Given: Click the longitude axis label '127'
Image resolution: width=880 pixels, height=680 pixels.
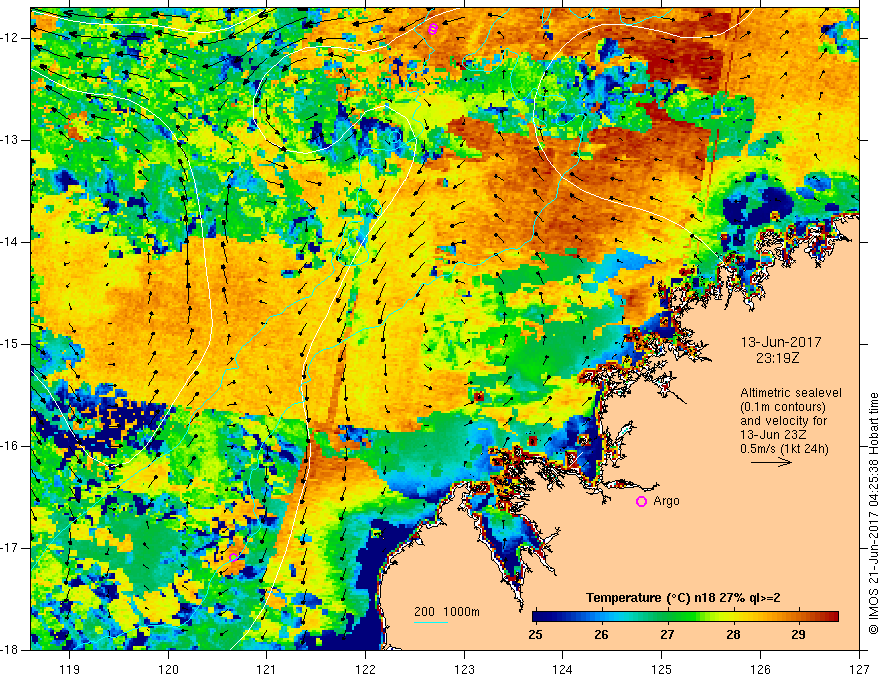Looking at the screenshot, I should coord(859,669).
